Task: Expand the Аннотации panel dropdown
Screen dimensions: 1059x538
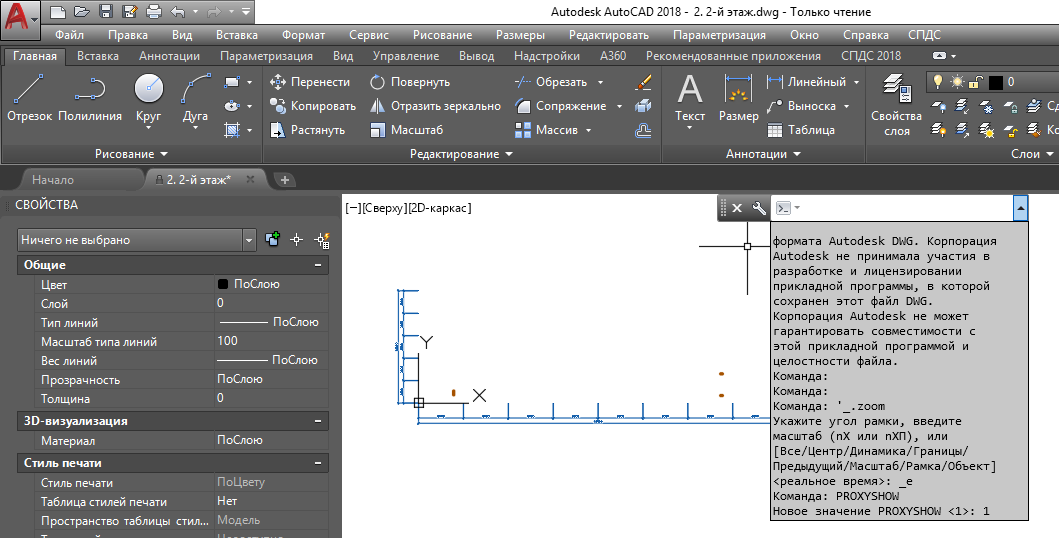Action: [763, 154]
